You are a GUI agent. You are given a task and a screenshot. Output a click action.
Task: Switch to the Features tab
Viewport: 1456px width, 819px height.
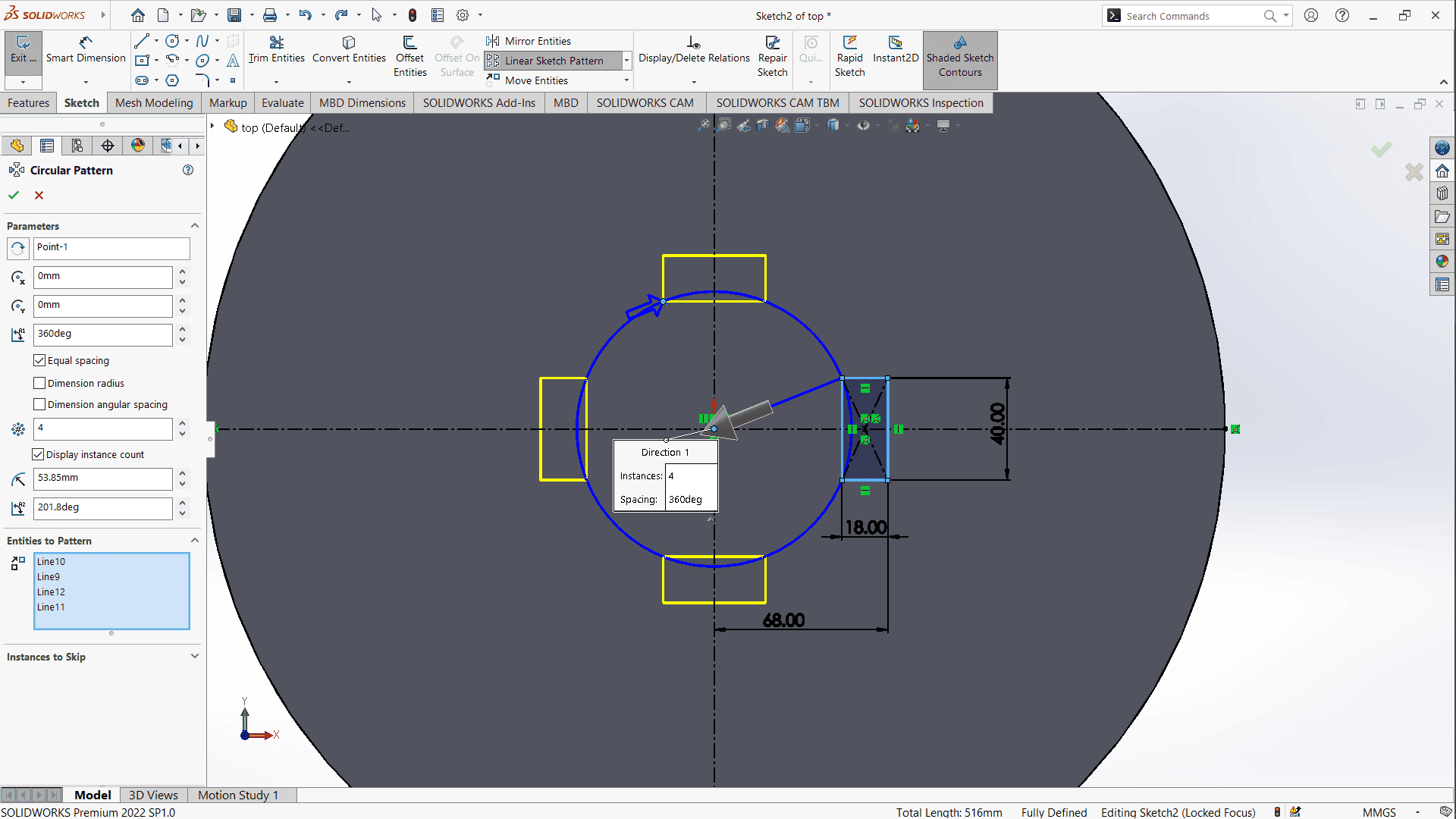pyautogui.click(x=28, y=103)
